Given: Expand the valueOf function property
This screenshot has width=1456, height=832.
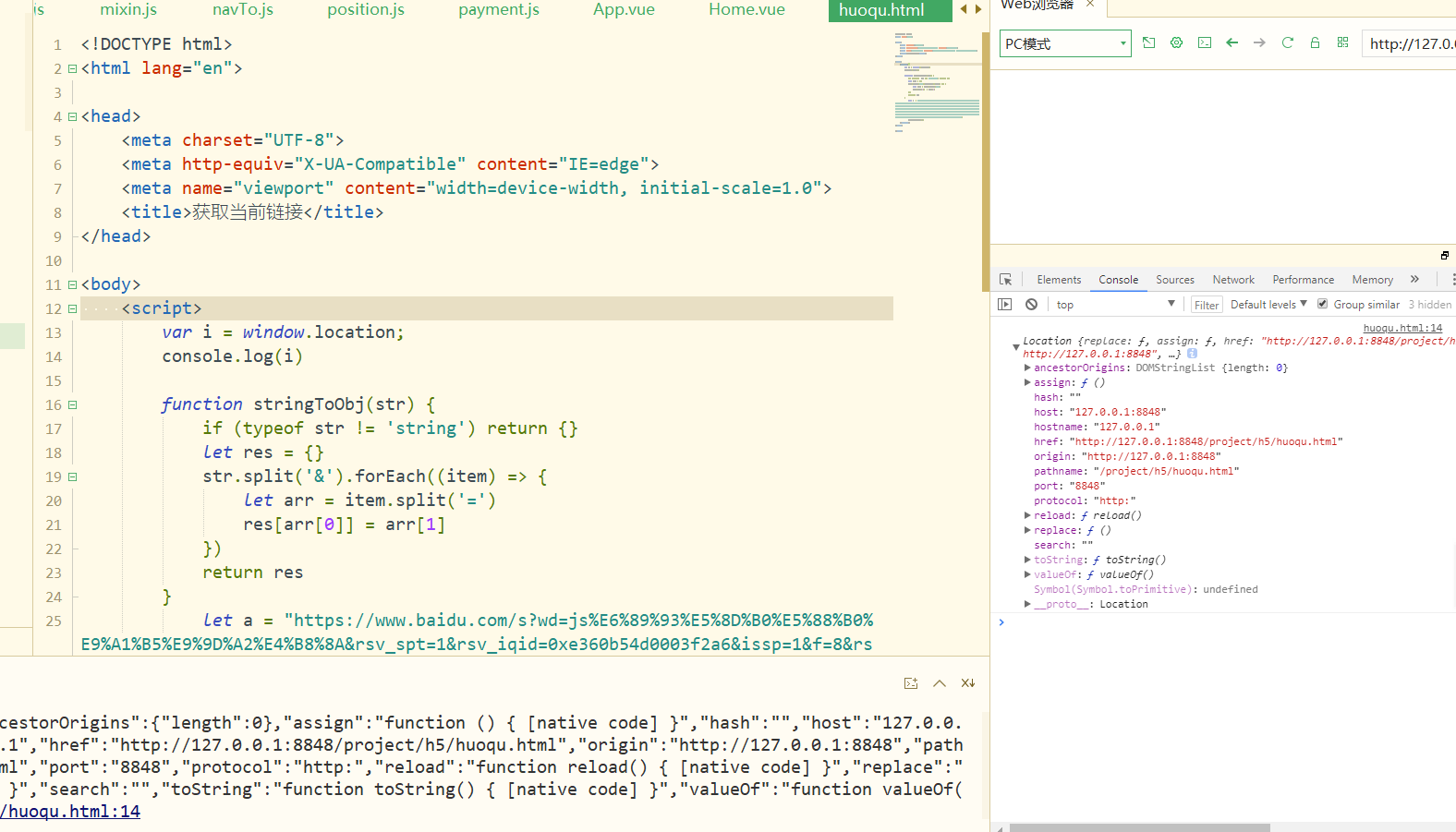Looking at the screenshot, I should click(x=1027, y=574).
